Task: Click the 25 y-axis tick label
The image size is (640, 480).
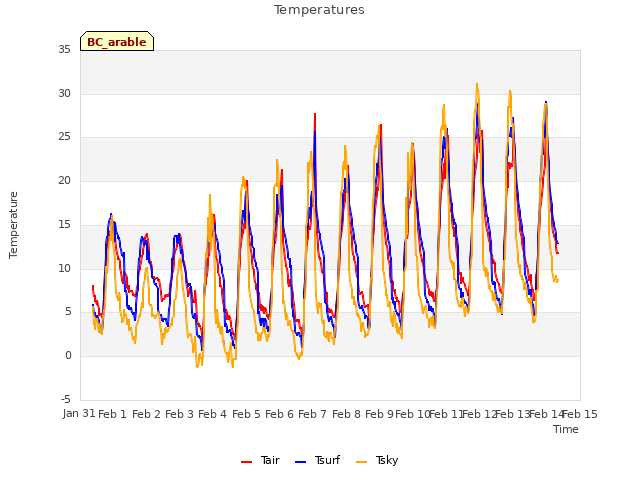Action: [x=64, y=137]
